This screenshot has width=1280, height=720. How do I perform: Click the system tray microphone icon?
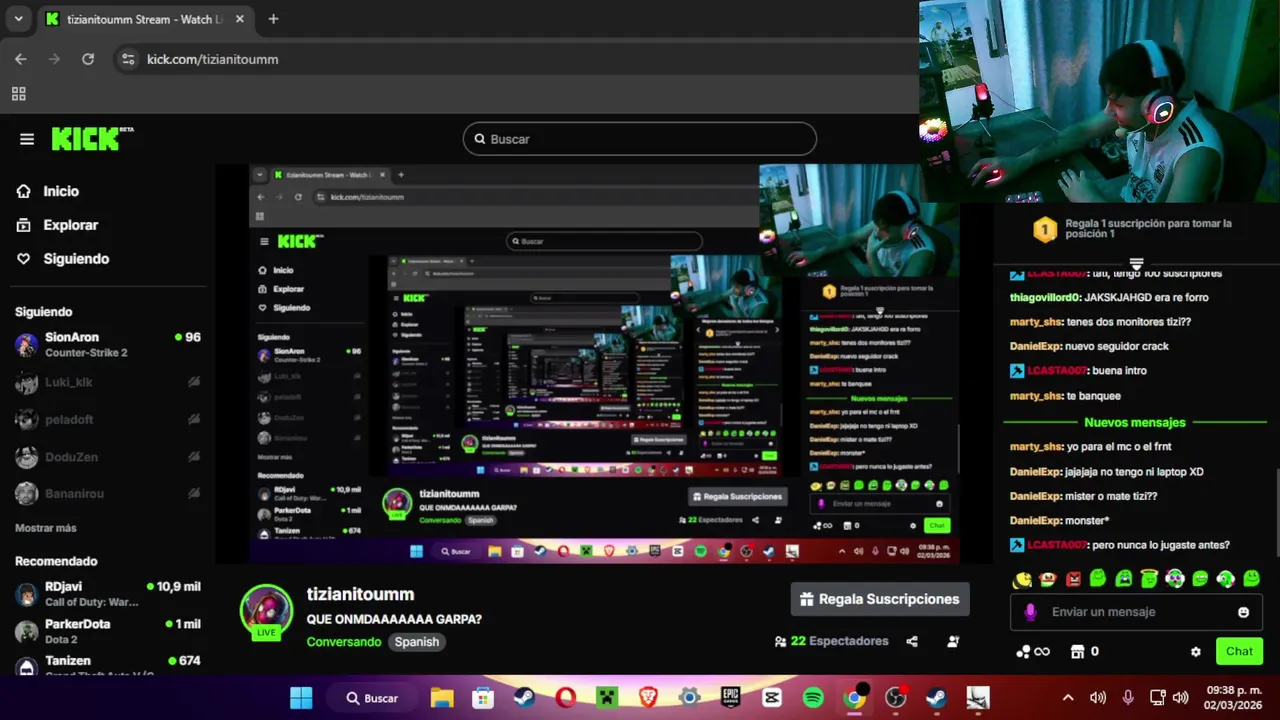(1128, 698)
